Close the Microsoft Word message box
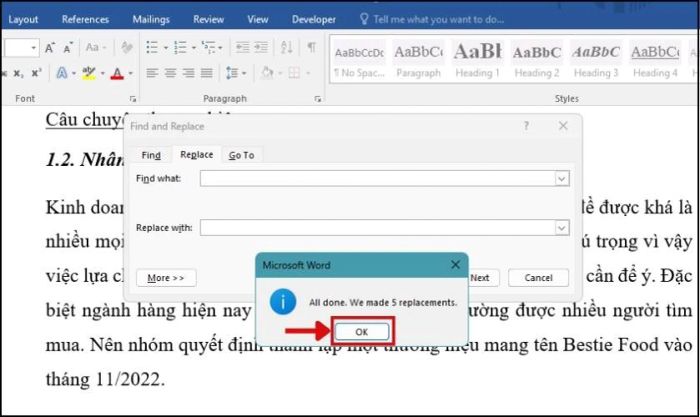700x417 pixels. click(455, 265)
